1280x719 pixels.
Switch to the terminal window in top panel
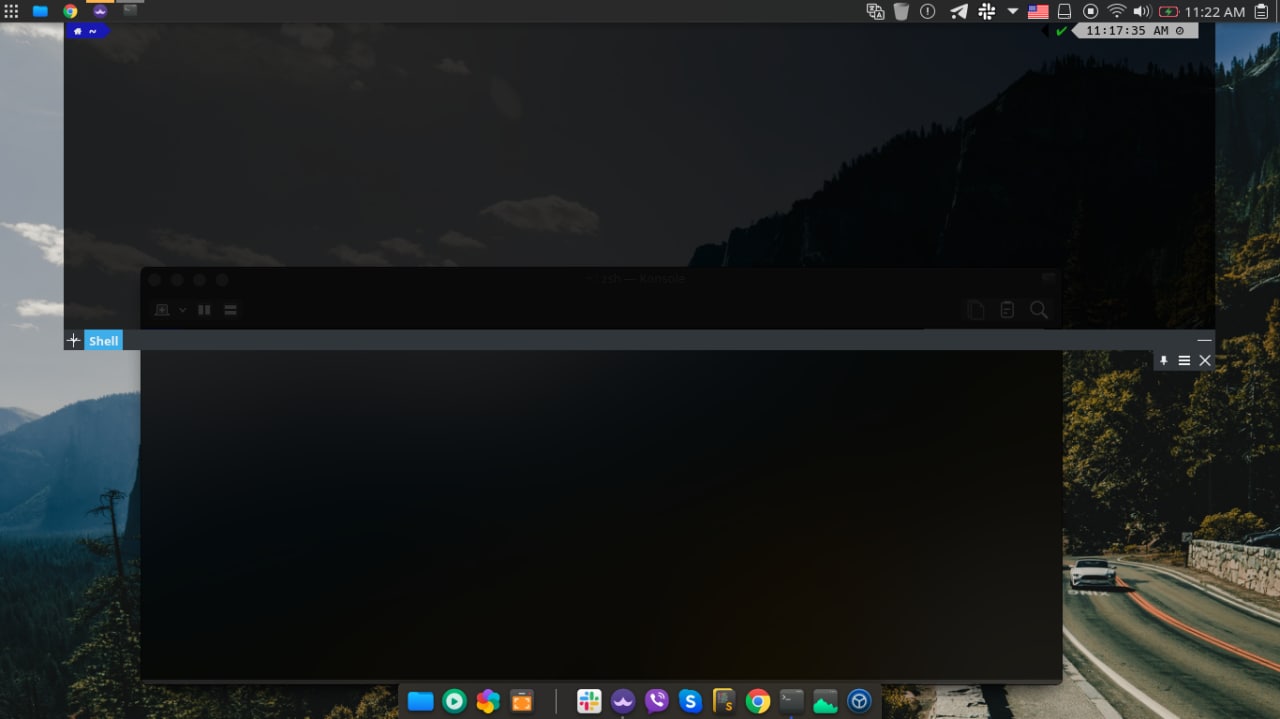[130, 10]
